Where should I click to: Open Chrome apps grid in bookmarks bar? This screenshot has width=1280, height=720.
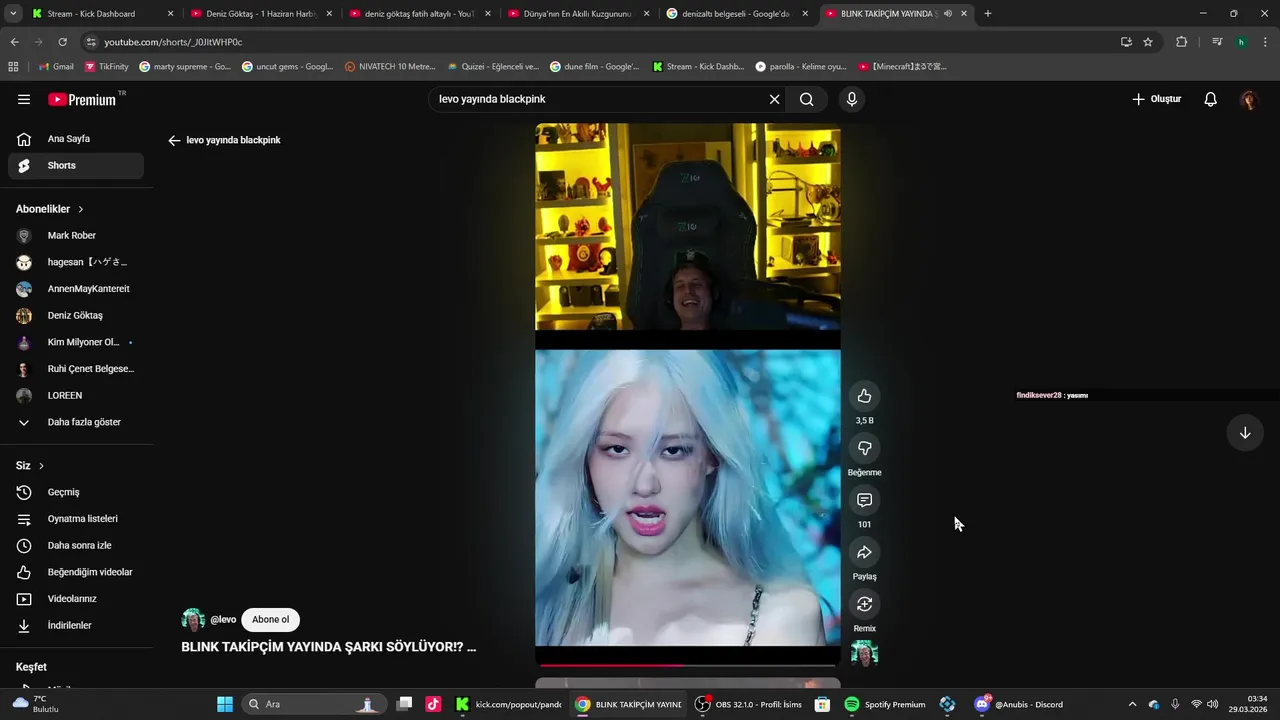click(13, 66)
